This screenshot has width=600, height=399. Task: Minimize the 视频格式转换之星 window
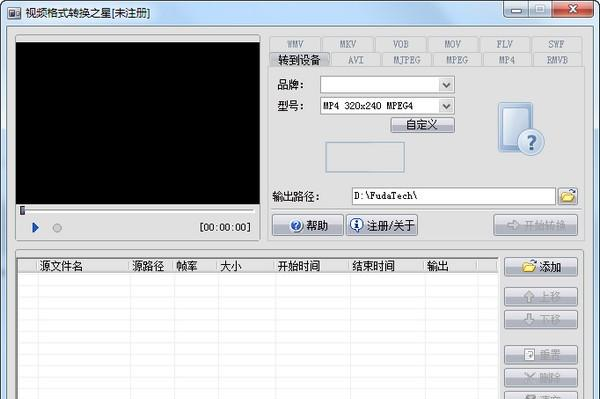(516, 9)
